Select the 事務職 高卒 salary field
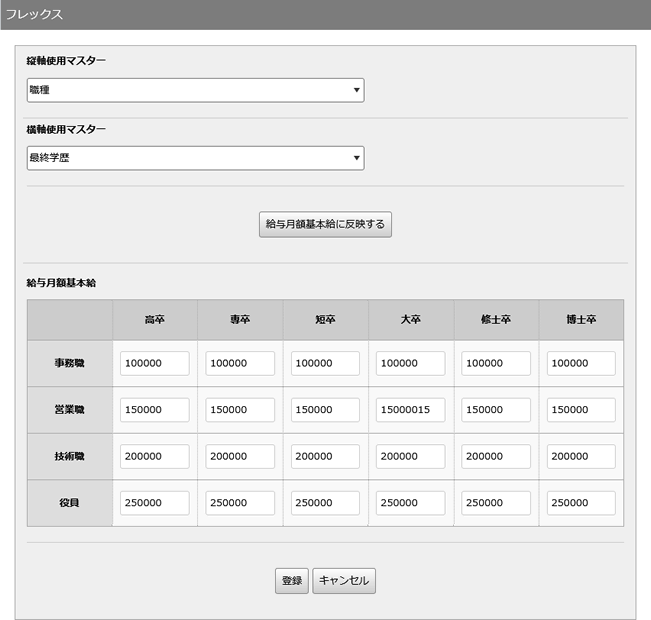Screen dimensions: 651x620 (x=154, y=363)
